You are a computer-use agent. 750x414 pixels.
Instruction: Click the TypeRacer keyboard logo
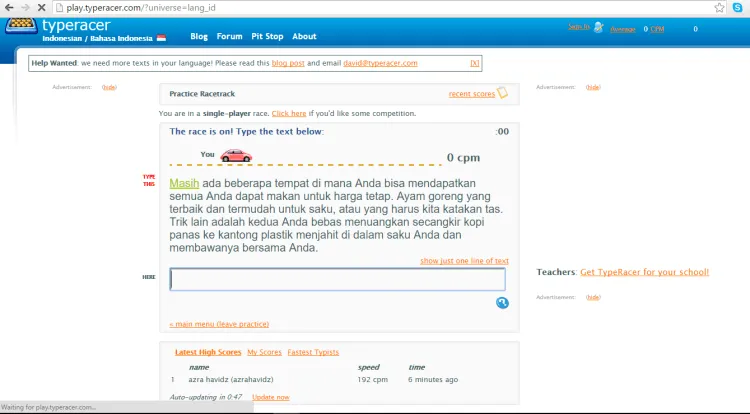(21, 26)
